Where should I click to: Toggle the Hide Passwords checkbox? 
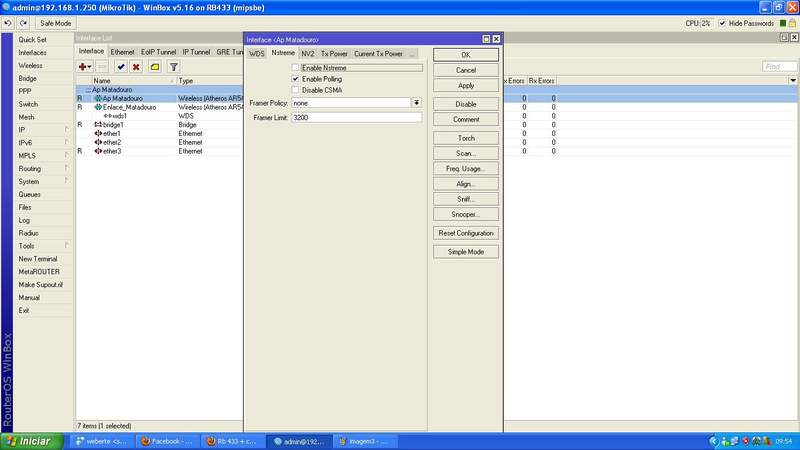tap(722, 23)
